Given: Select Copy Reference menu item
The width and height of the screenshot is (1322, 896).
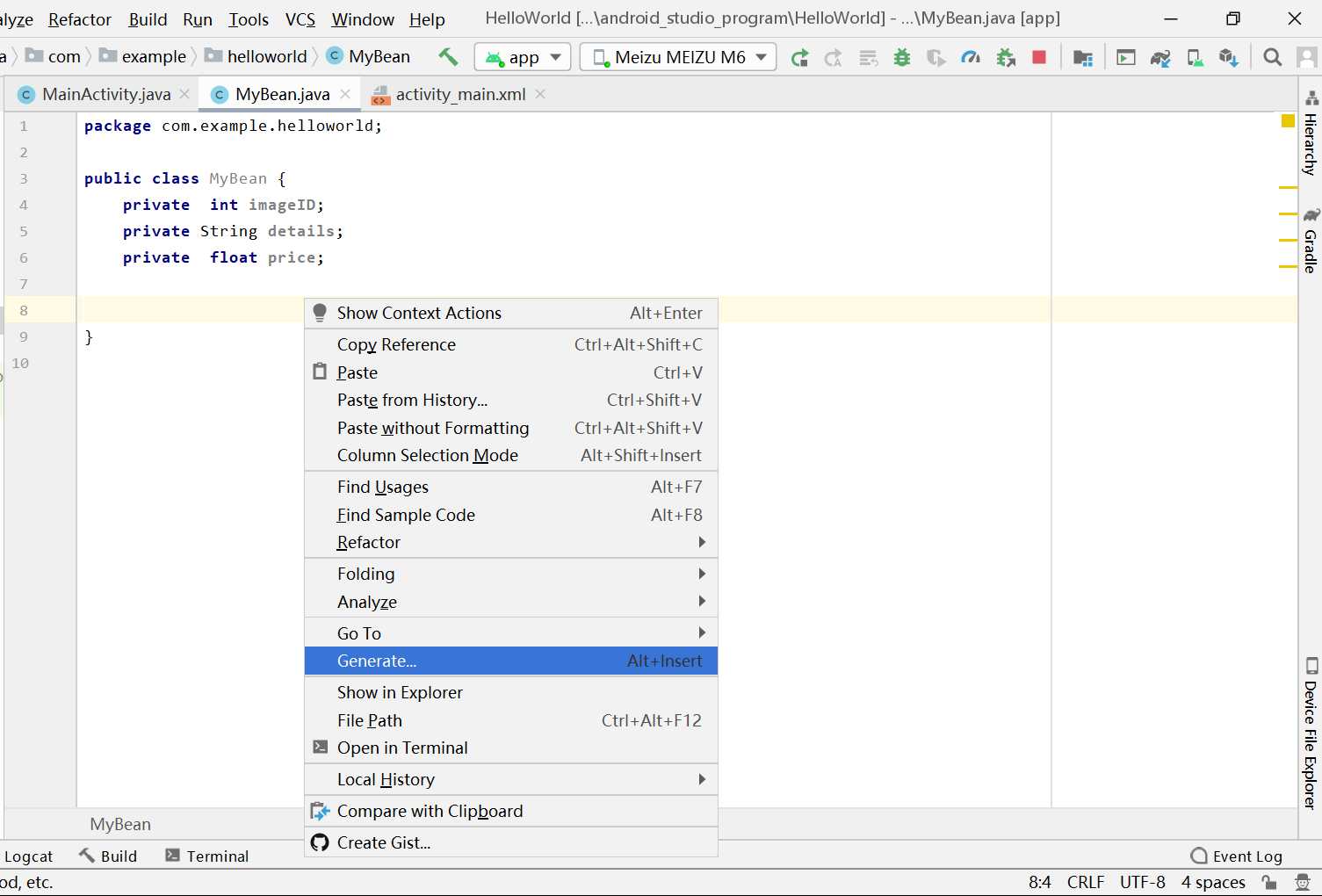Looking at the screenshot, I should coord(511,344).
